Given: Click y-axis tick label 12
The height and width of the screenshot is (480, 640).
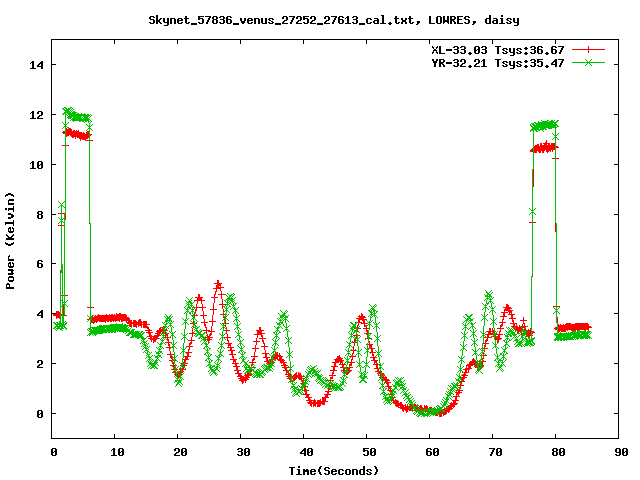Looking at the screenshot, I should [36, 115].
